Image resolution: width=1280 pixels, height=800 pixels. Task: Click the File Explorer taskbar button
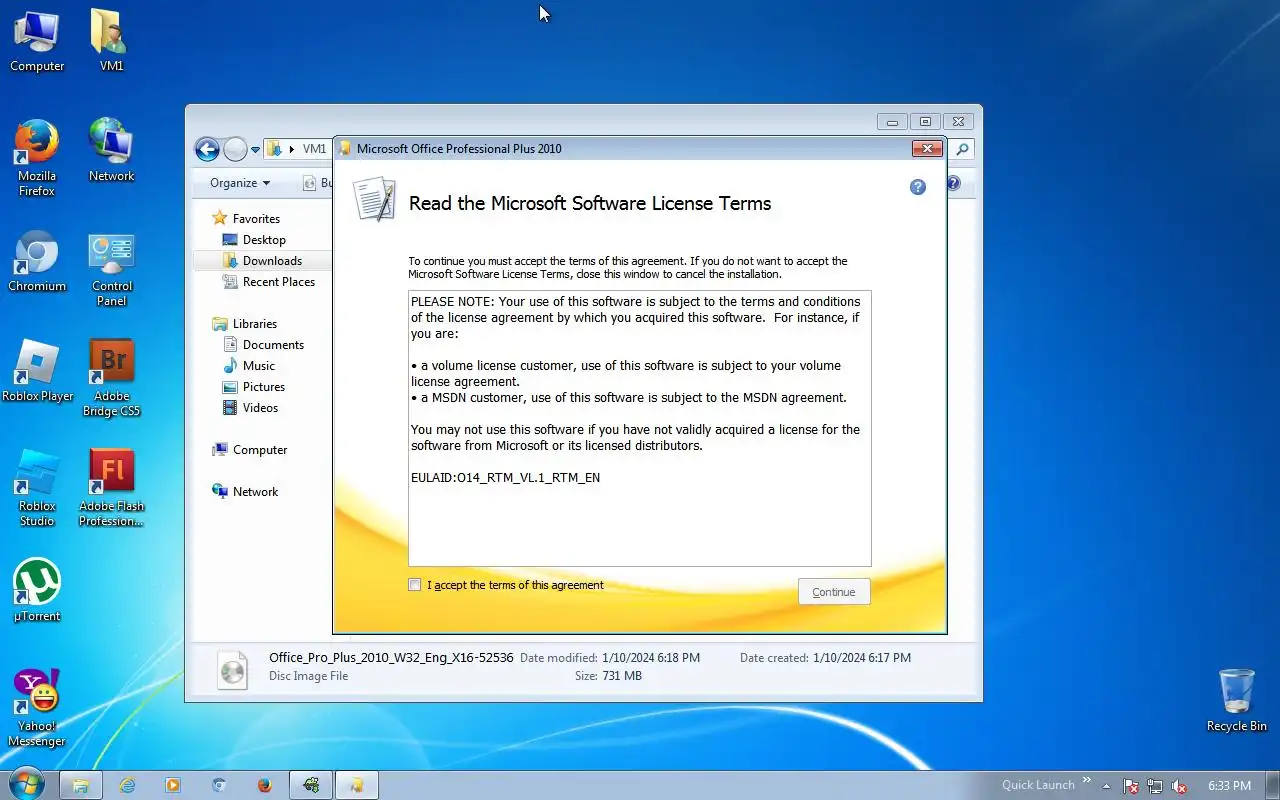[x=80, y=786]
